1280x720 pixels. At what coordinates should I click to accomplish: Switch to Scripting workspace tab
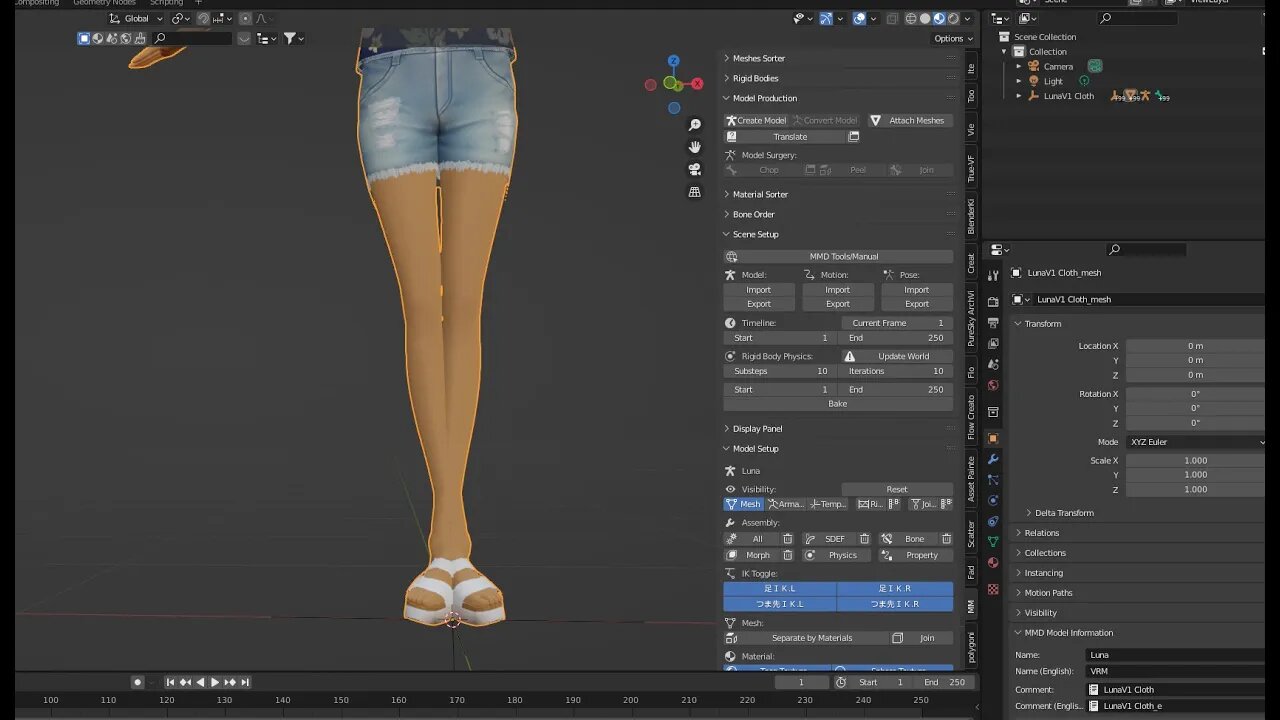tap(166, 3)
